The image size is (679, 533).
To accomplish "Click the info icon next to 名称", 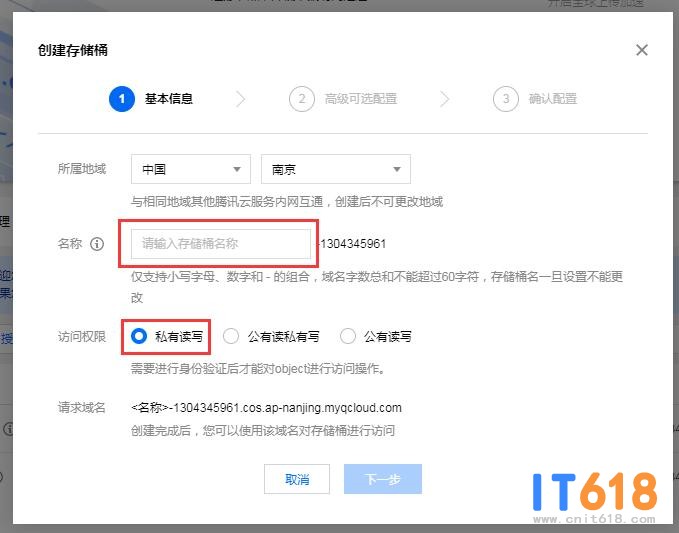I will tap(97, 244).
